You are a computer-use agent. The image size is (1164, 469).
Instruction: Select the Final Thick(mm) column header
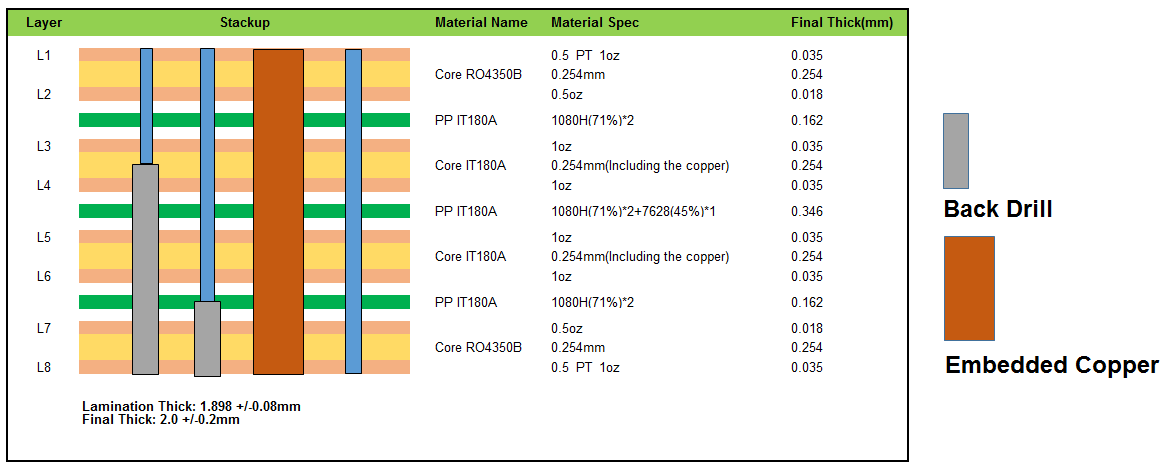pyautogui.click(x=841, y=22)
